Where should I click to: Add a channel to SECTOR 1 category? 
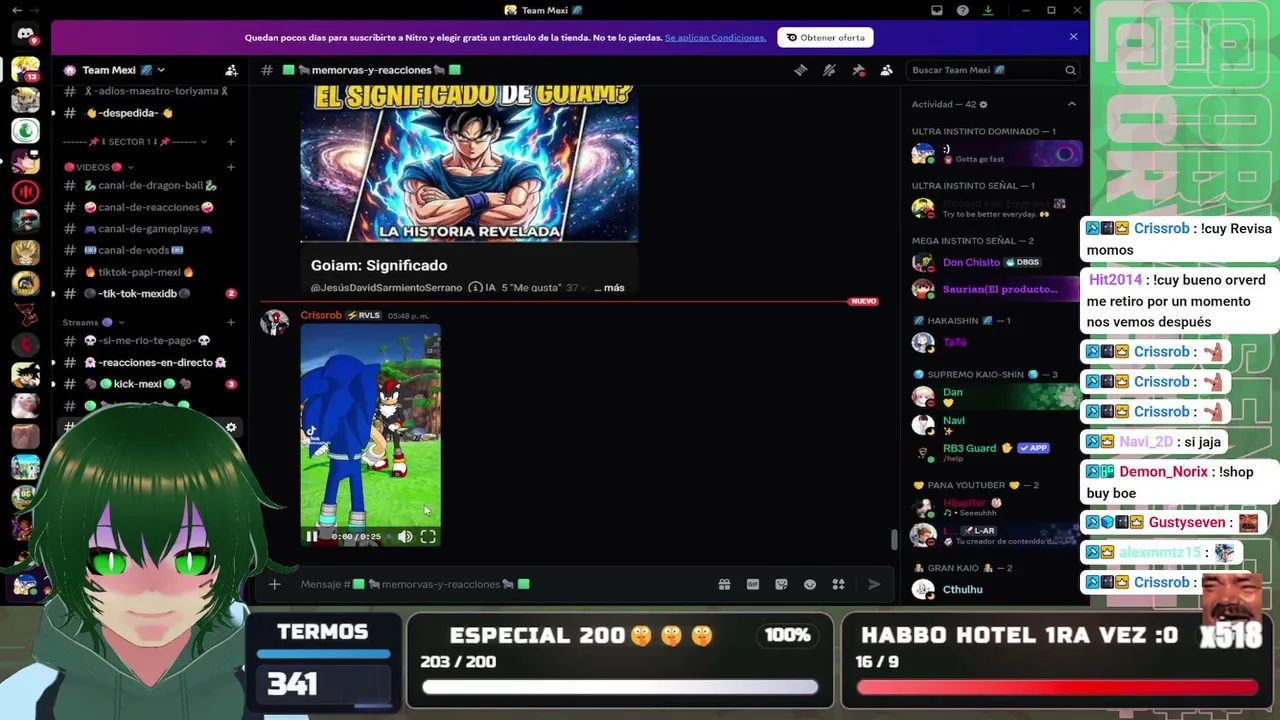click(231, 142)
